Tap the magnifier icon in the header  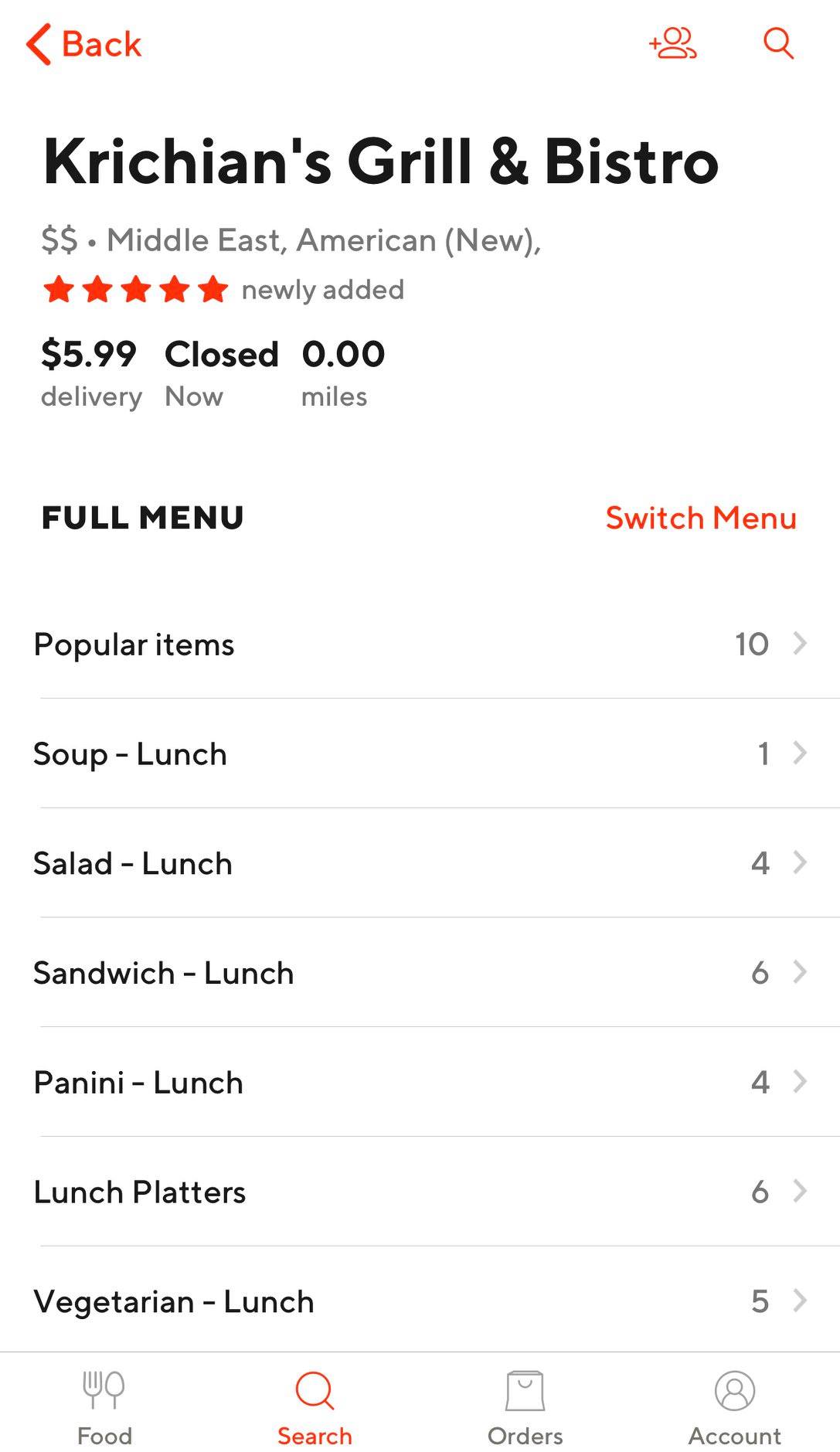(x=778, y=43)
